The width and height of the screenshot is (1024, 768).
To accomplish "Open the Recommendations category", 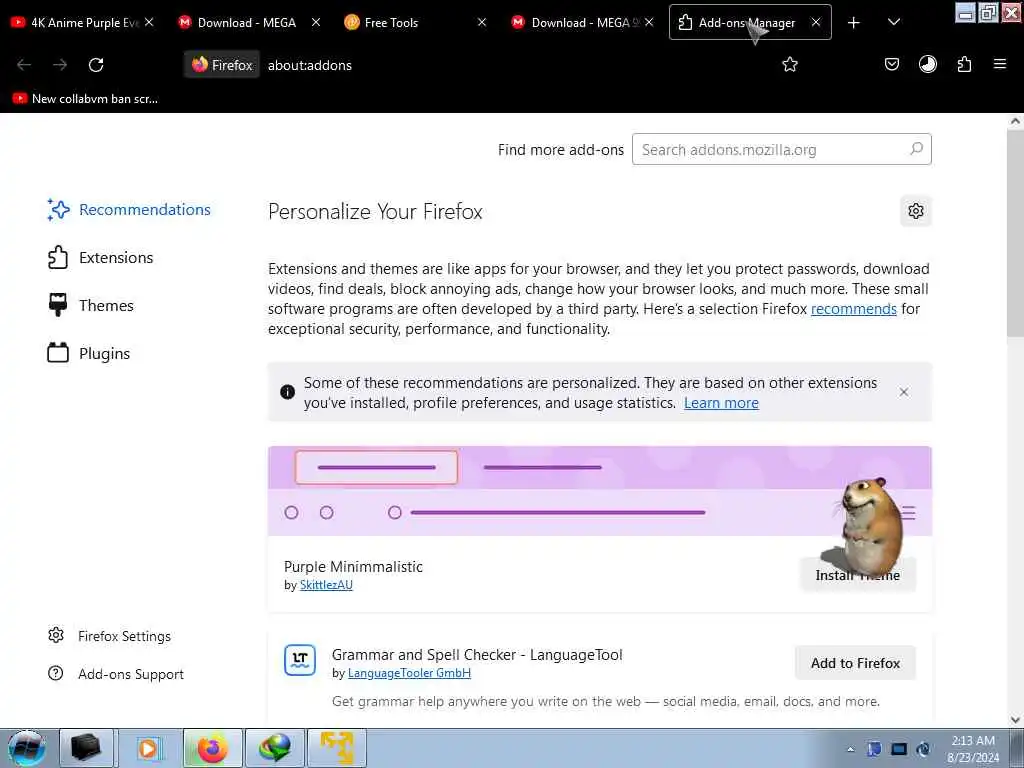I will point(129,210).
